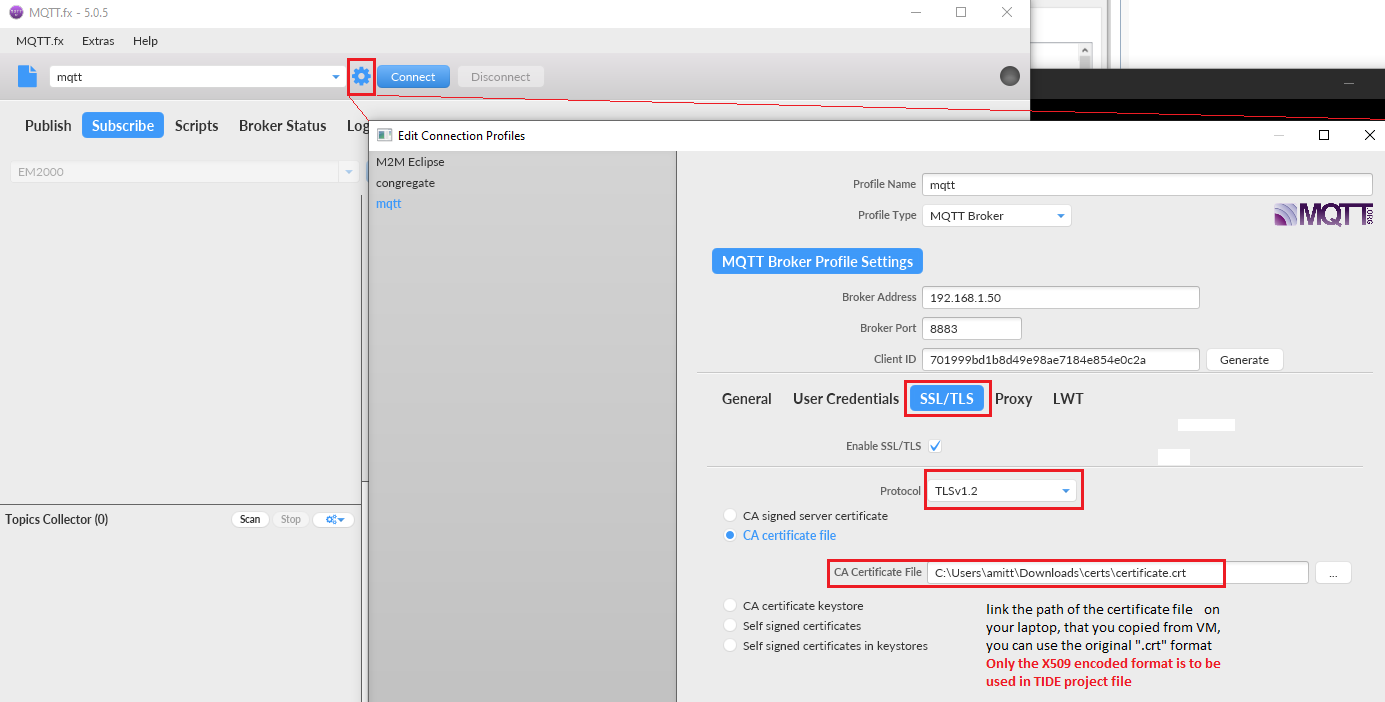The image size is (1385, 702).
Task: Click the CA Certificate File path field
Action: pyautogui.click(x=1118, y=573)
